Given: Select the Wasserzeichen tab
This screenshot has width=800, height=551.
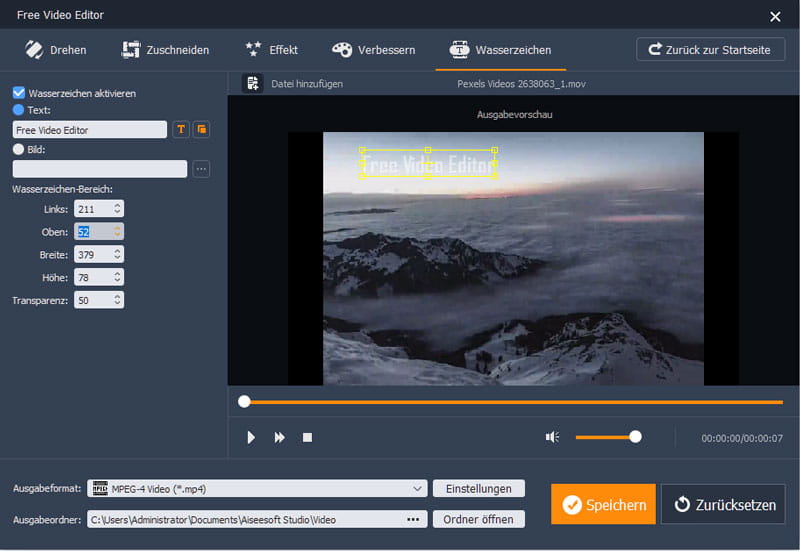Looking at the screenshot, I should 500,50.
